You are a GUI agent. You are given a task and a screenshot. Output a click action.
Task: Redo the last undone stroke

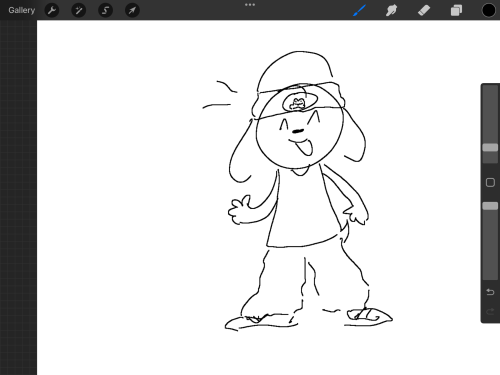pyautogui.click(x=490, y=312)
